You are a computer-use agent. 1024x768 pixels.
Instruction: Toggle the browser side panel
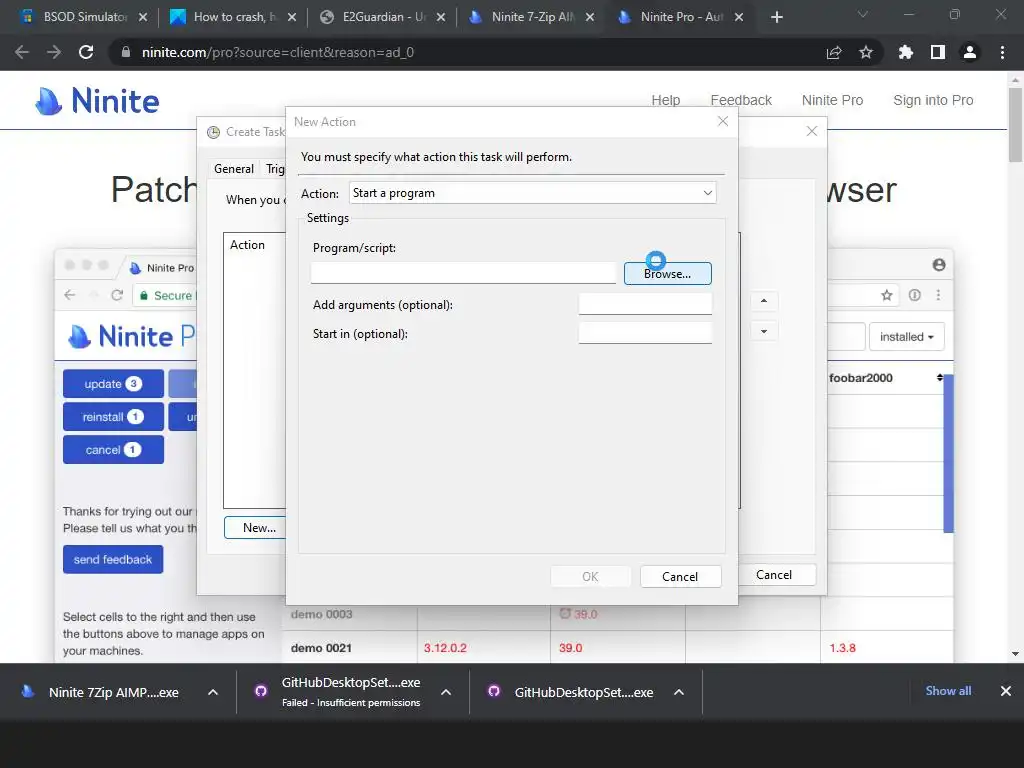point(938,52)
